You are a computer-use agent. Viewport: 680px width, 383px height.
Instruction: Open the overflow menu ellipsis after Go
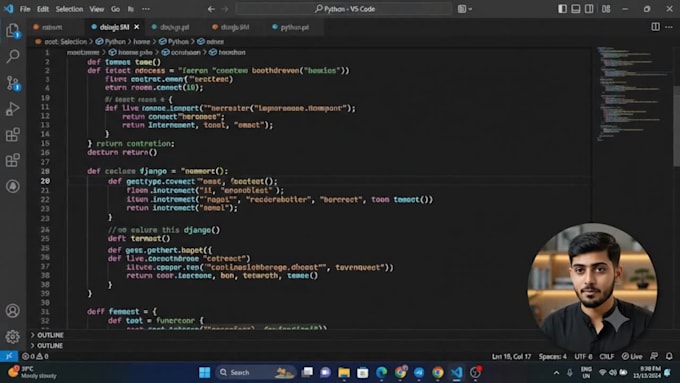pos(146,9)
